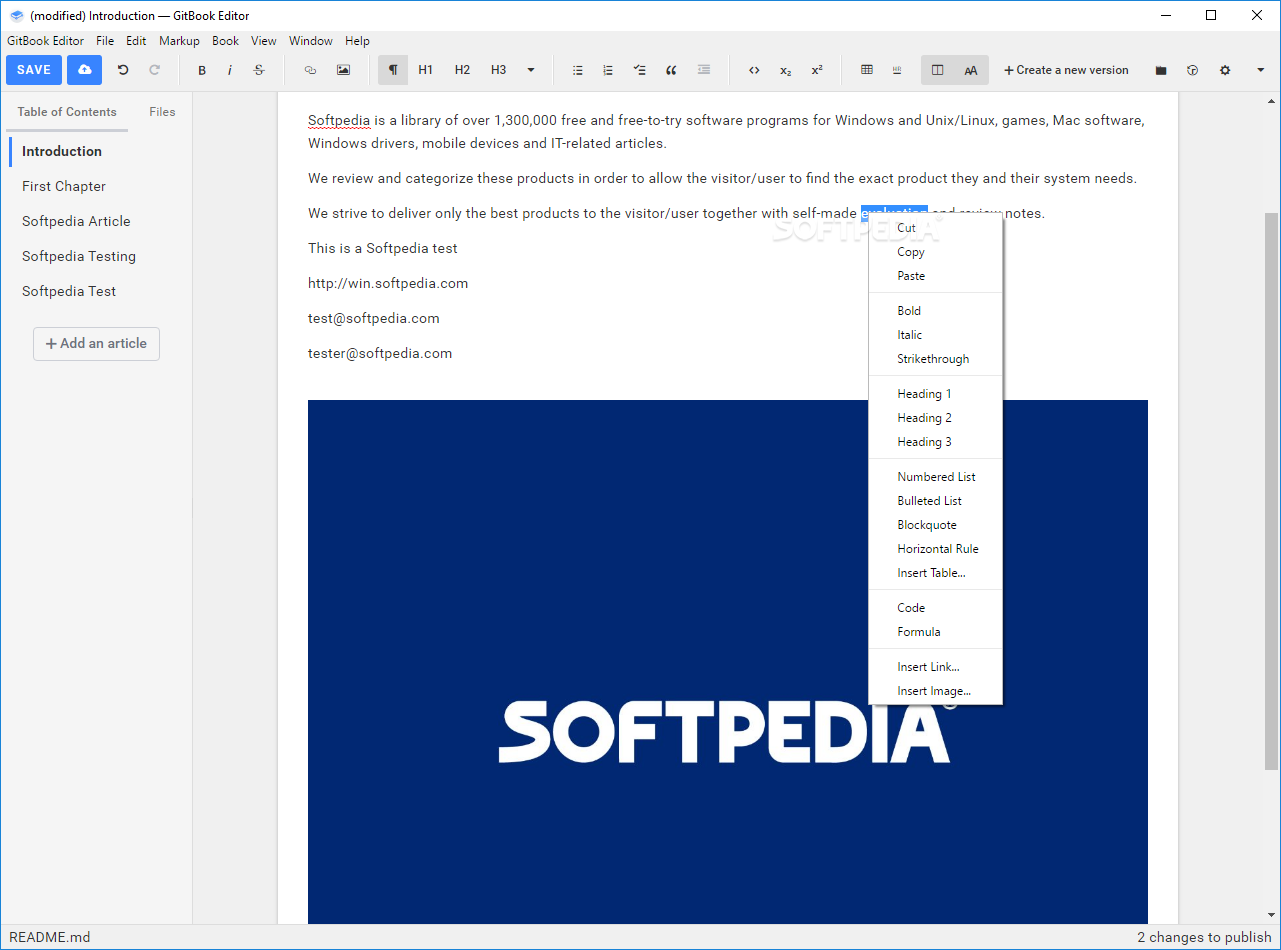The width and height of the screenshot is (1281, 950).
Task: Click the numbered list toolbar icon
Action: click(x=608, y=70)
